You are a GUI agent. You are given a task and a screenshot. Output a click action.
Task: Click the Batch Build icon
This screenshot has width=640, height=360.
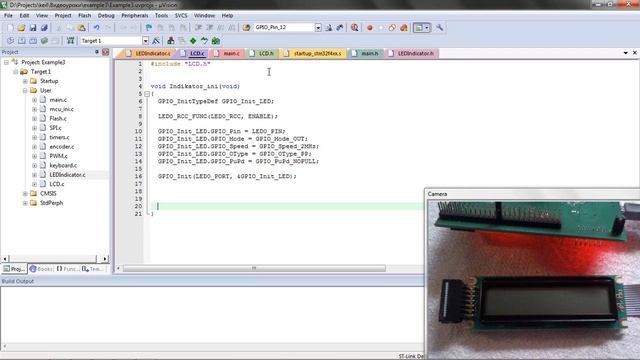point(44,41)
